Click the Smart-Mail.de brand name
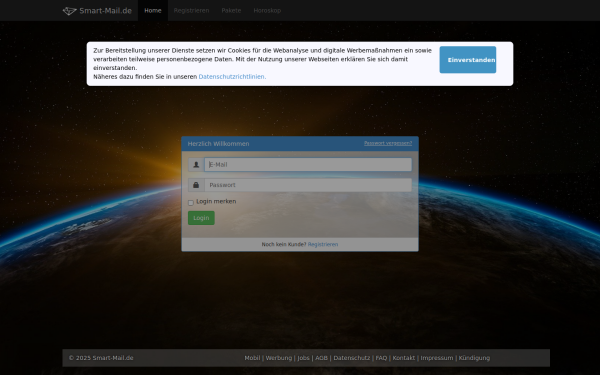Screen dimensions: 600x375 [106, 11]
